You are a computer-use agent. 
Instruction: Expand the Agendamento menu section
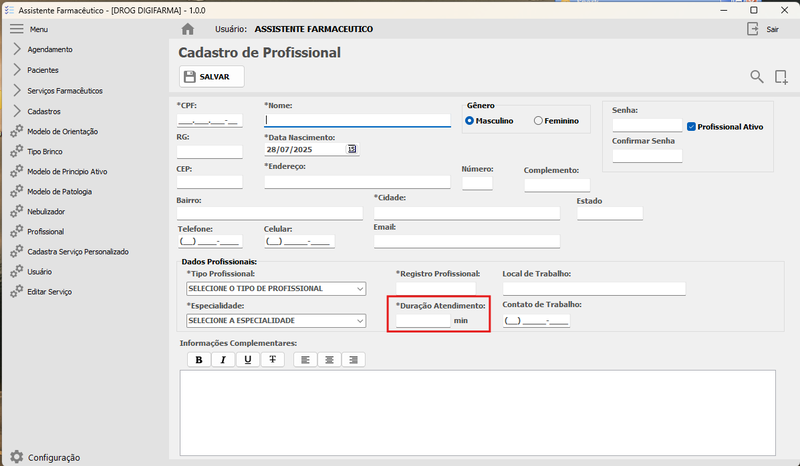17,49
